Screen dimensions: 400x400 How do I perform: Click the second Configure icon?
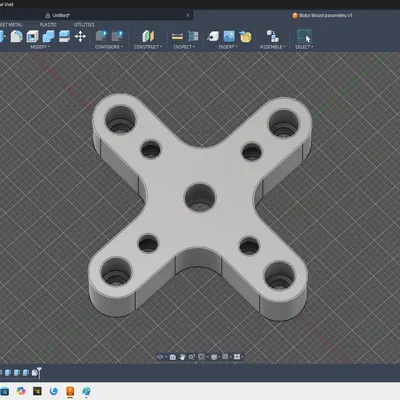tap(117, 36)
